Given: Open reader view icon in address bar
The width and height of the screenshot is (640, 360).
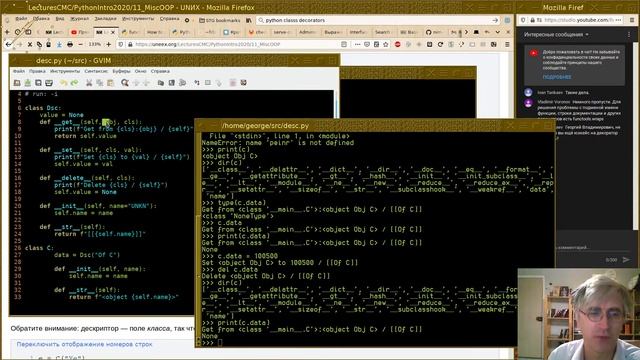Looking at the screenshot, I should pos(344,44).
